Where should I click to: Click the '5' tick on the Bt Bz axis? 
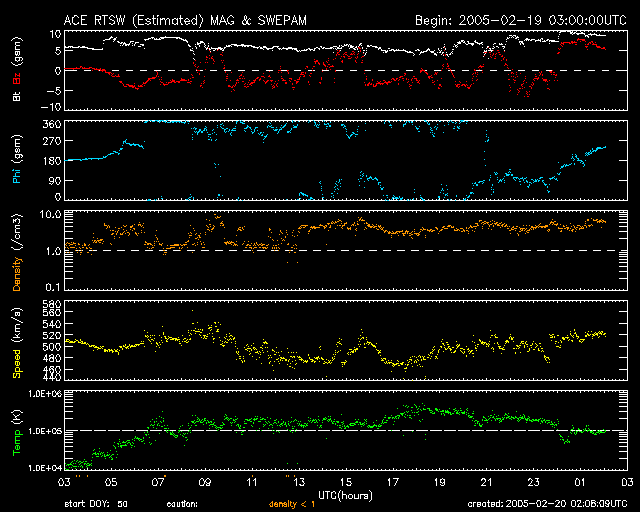click(x=58, y=51)
